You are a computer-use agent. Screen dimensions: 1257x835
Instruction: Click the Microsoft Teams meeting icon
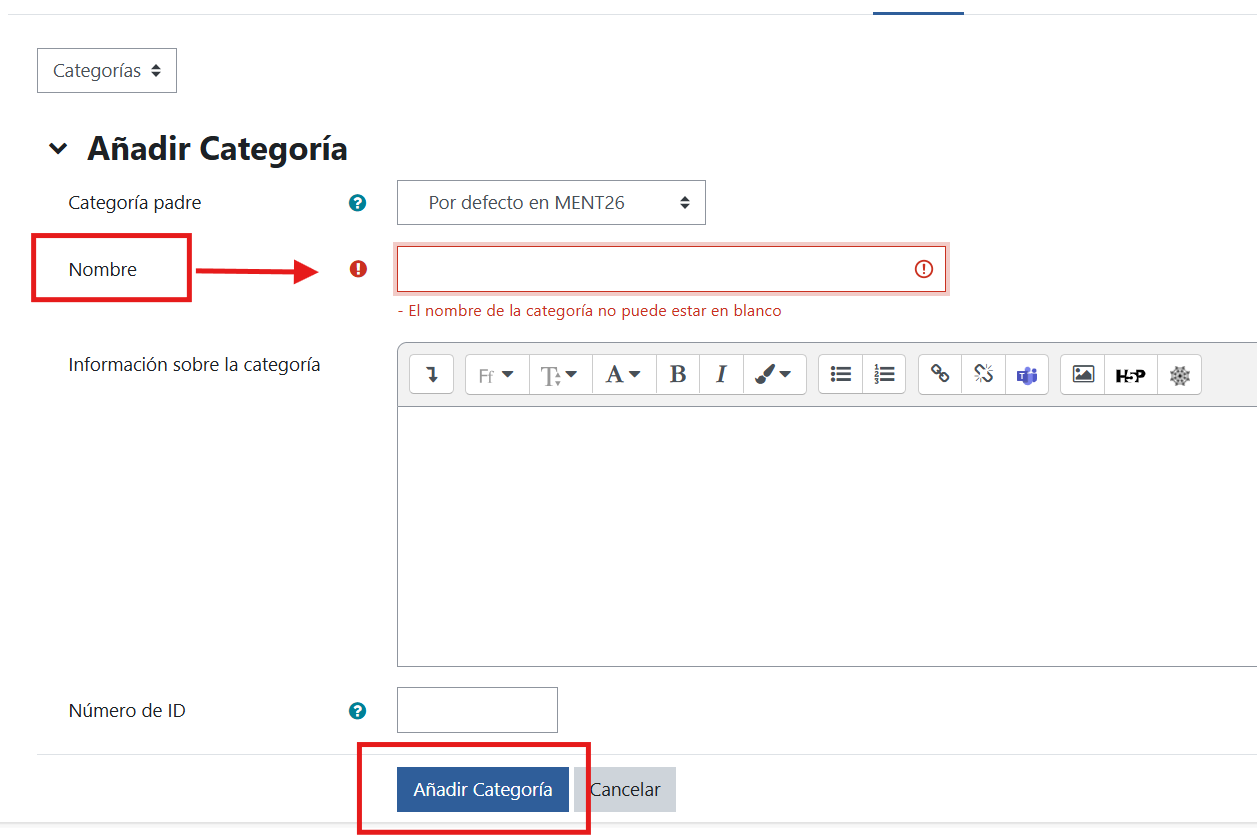tap(1027, 375)
